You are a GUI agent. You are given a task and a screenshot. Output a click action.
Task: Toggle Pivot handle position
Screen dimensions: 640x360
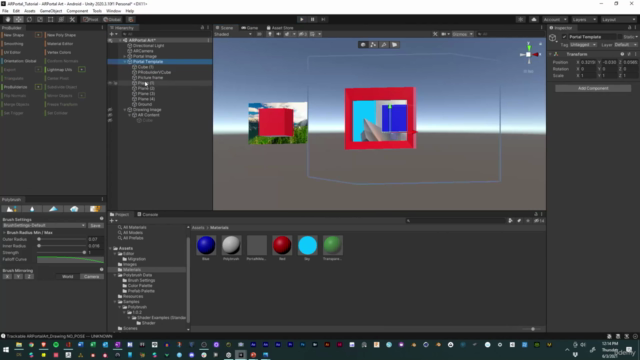[91, 20]
